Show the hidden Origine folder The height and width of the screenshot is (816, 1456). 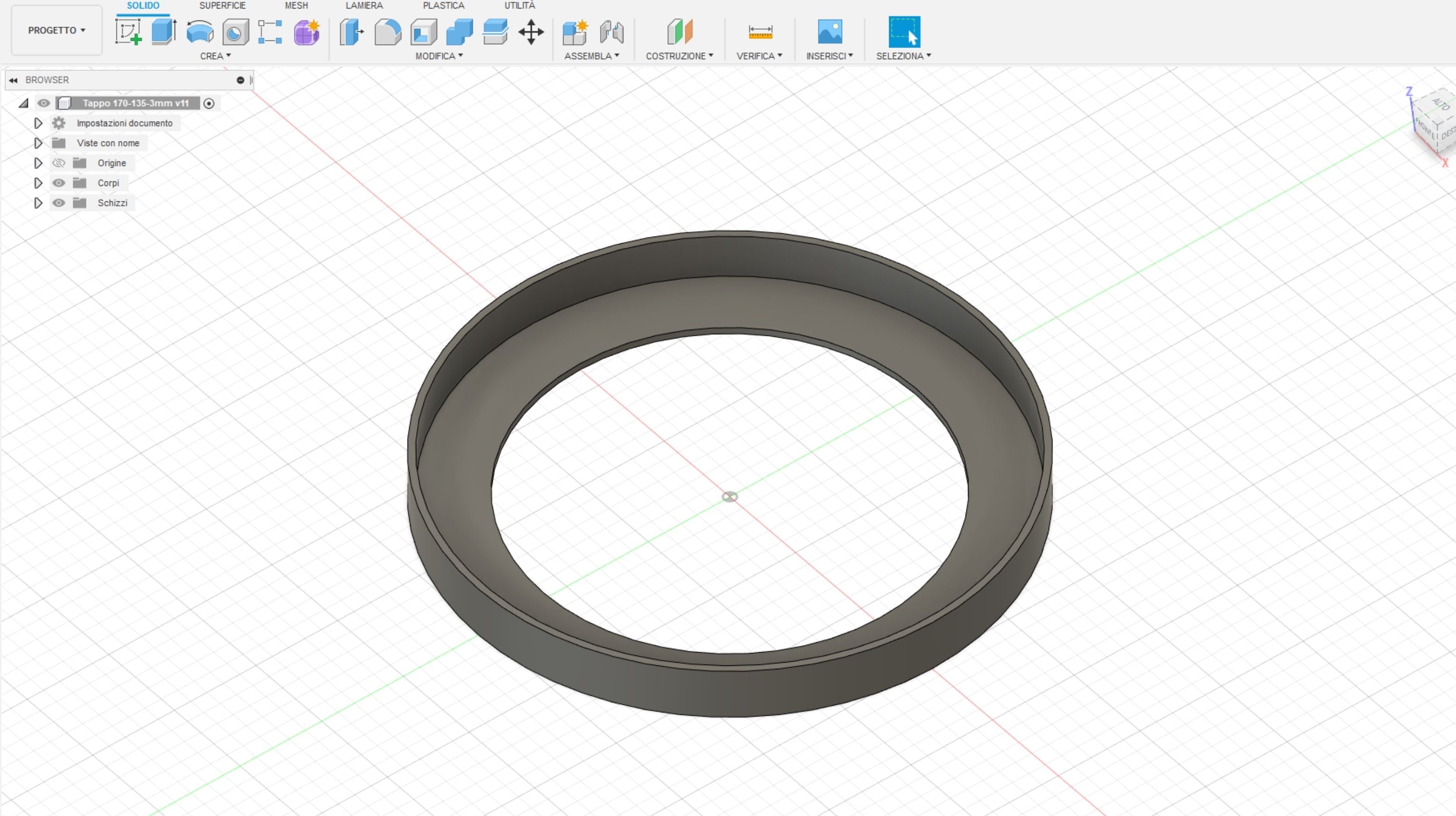(59, 163)
